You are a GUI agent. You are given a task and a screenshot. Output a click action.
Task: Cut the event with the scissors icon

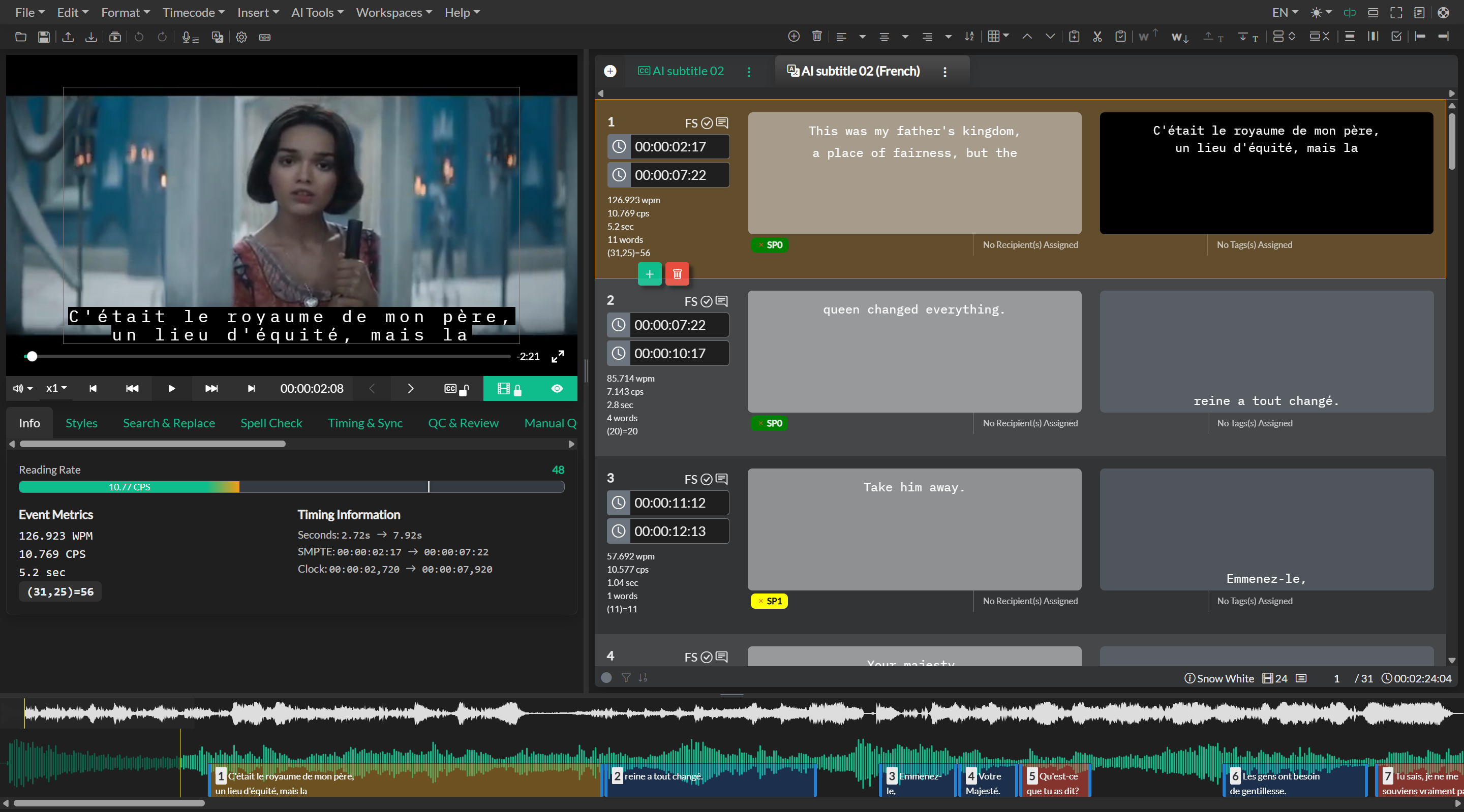(1097, 37)
